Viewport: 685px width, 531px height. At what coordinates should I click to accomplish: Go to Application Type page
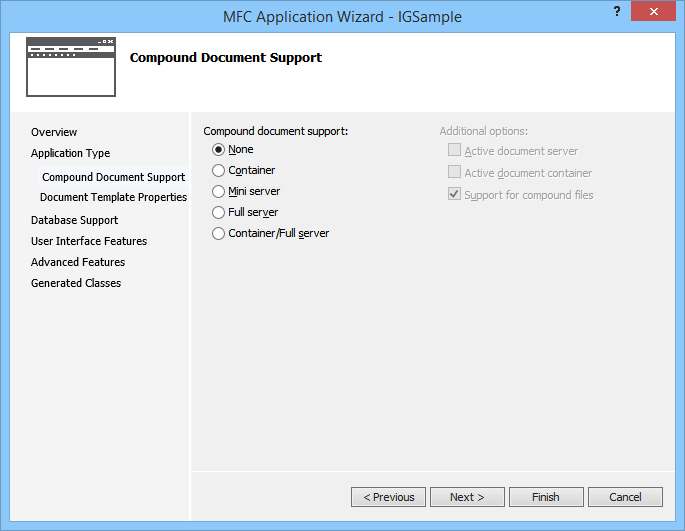point(70,153)
